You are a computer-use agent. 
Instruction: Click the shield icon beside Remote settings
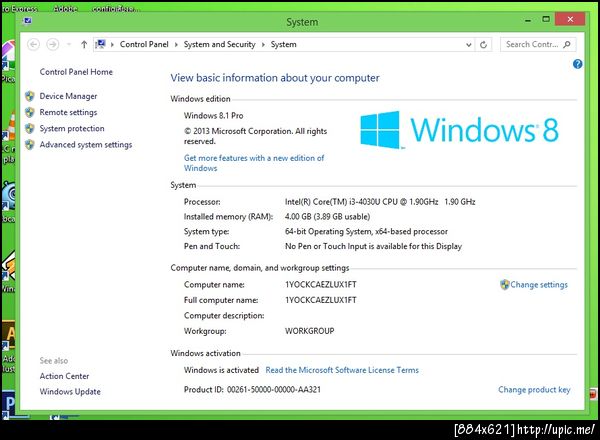pyautogui.click(x=30, y=112)
